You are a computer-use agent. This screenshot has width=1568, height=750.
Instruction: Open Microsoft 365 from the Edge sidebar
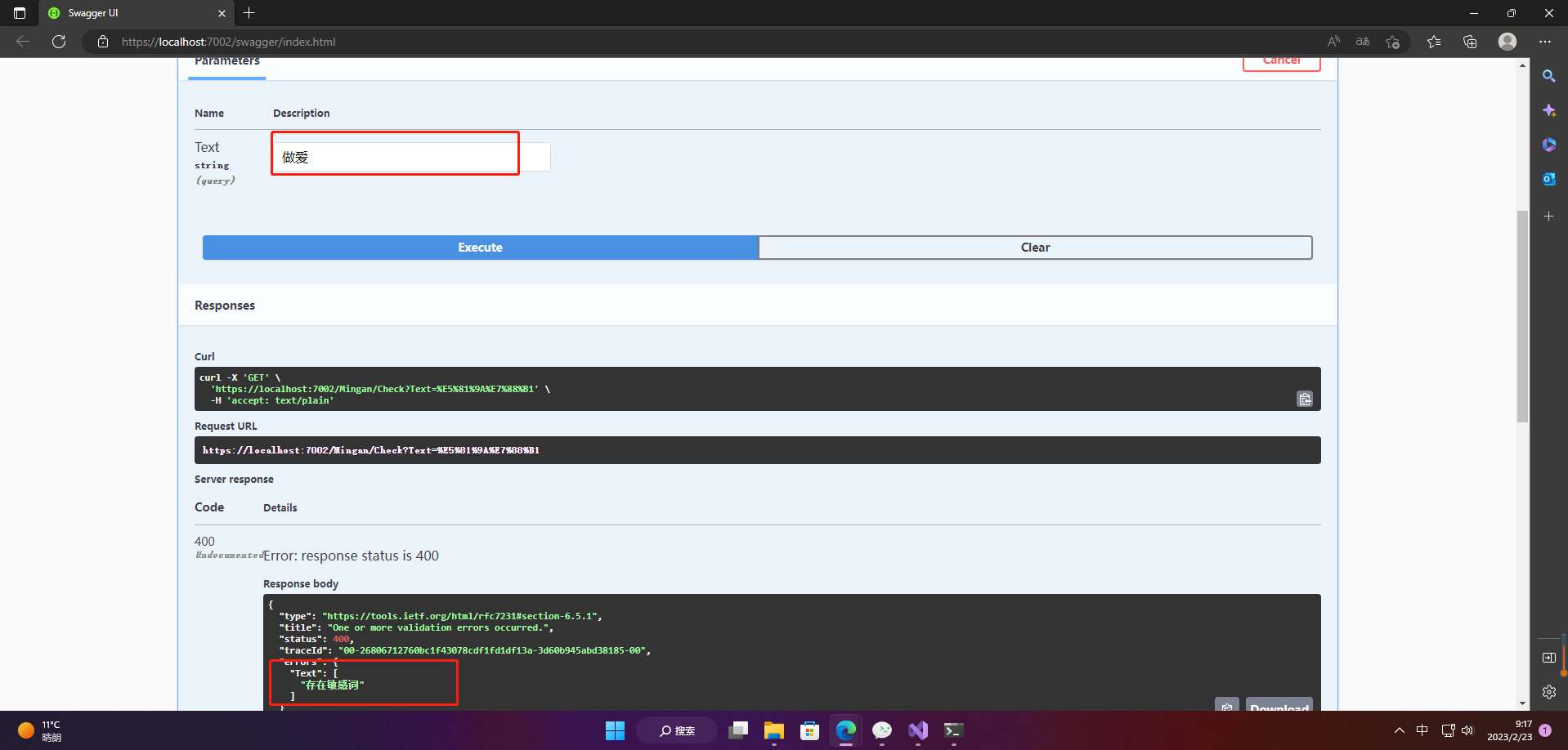click(1549, 145)
